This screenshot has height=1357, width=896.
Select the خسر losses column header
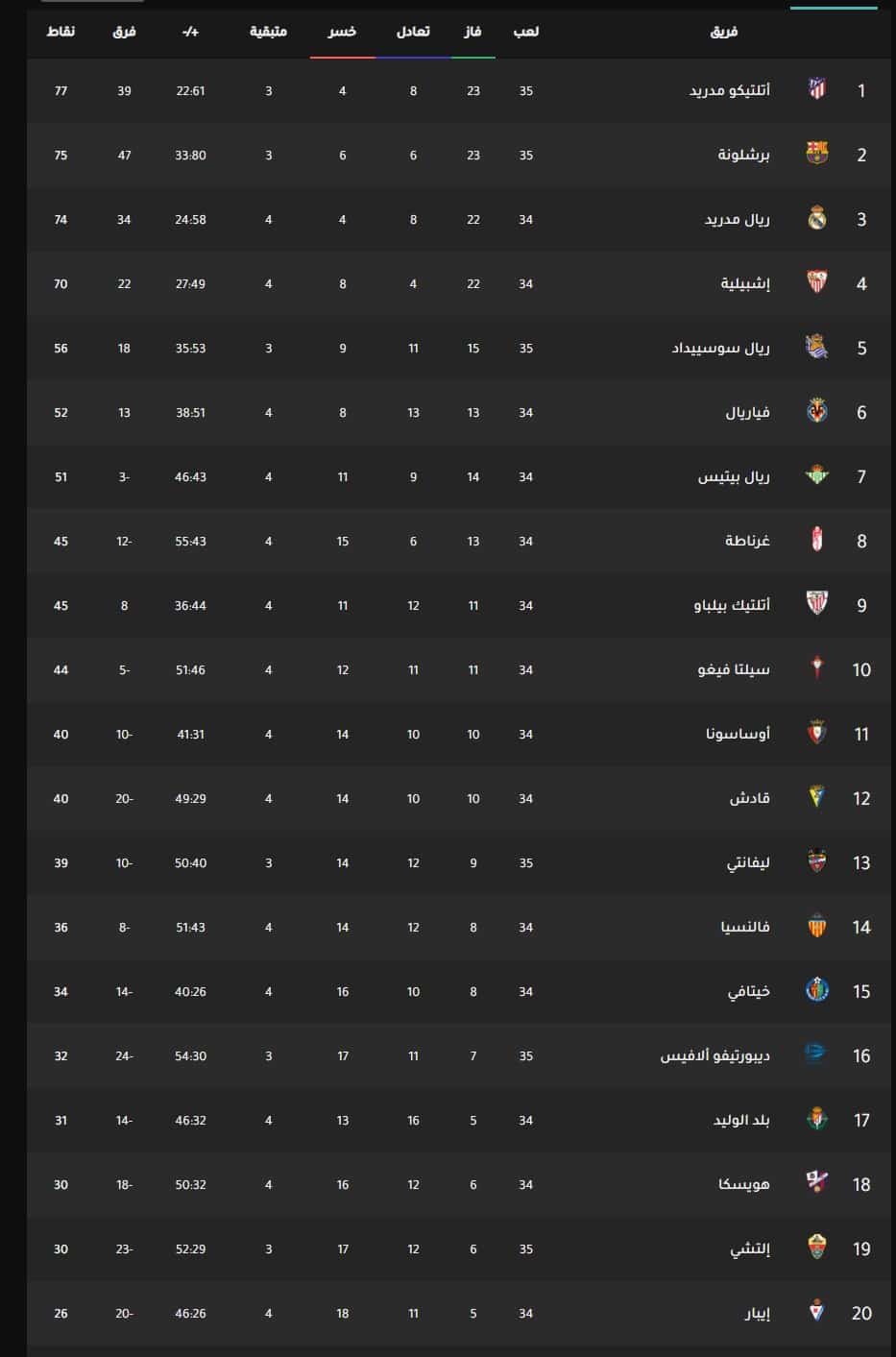pos(342,32)
